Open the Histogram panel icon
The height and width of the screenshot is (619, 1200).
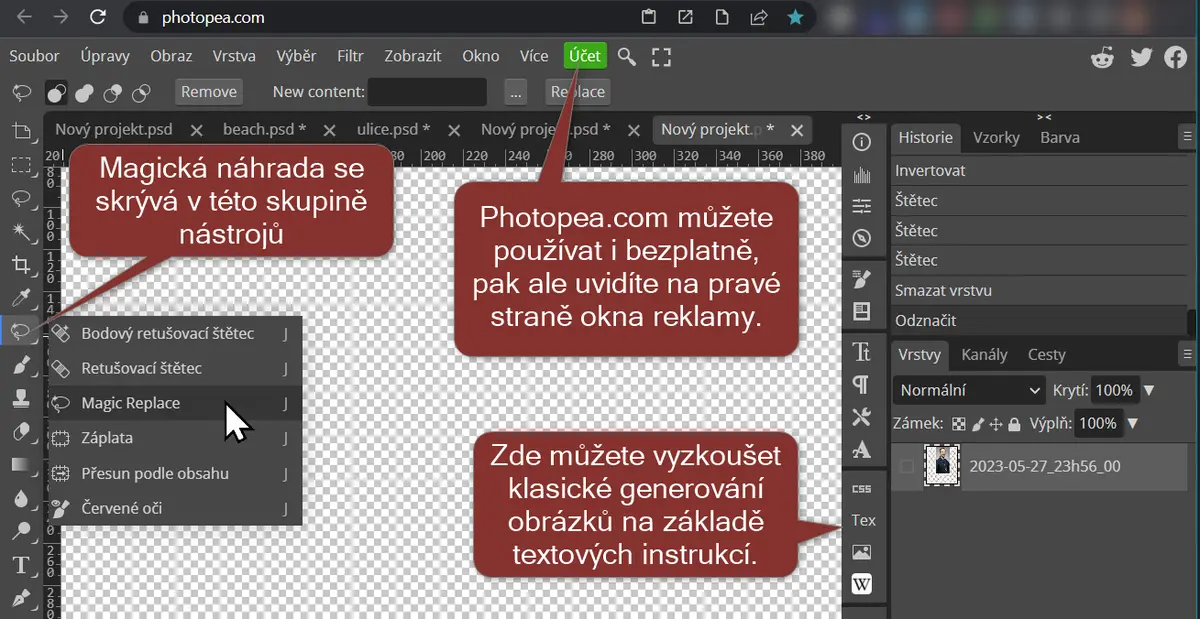tap(862, 175)
